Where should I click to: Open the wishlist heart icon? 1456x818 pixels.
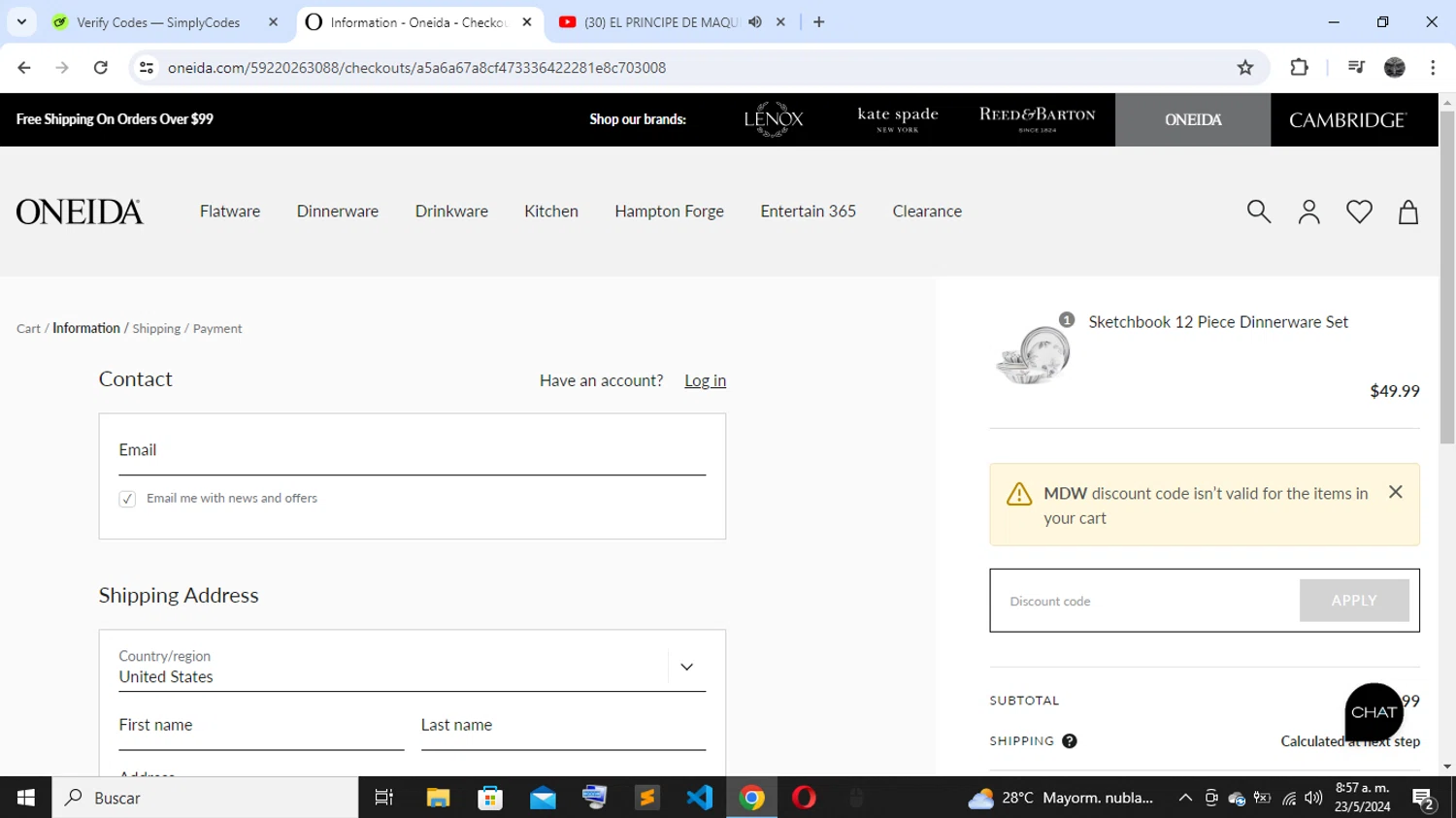click(1359, 212)
